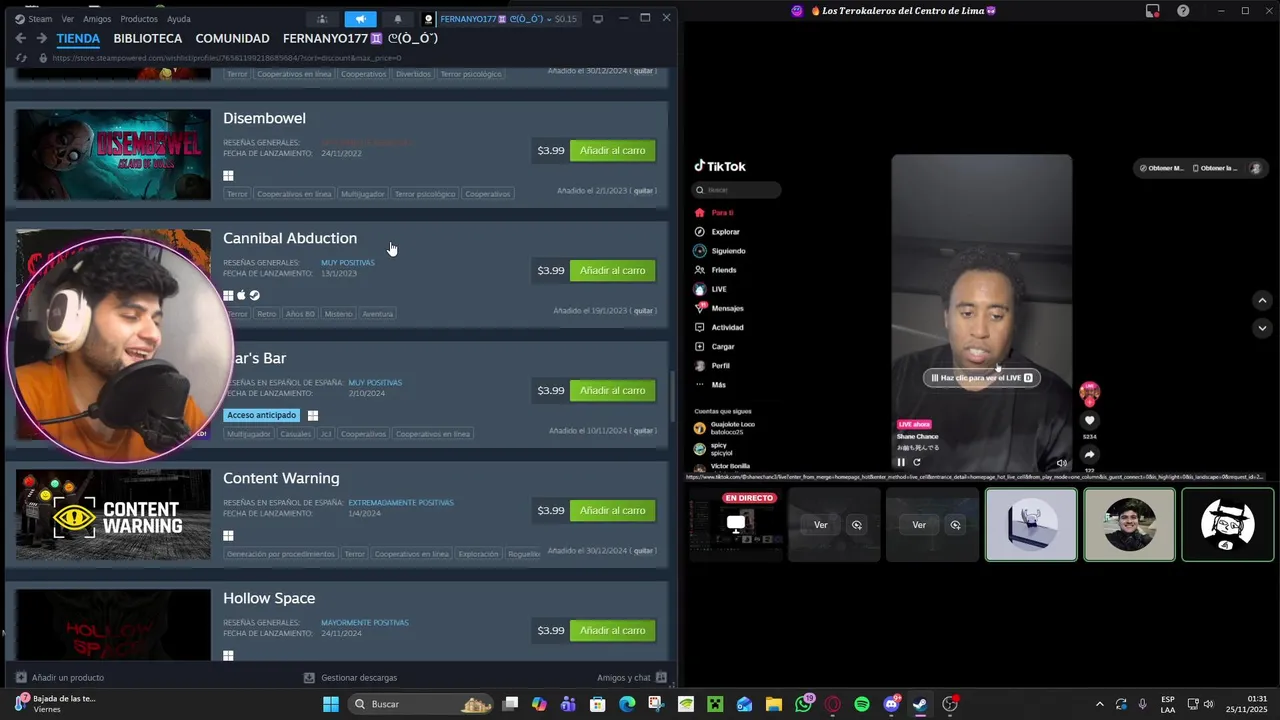Switch to the TIENDA tab
Image resolution: width=1280 pixels, height=720 pixels.
pos(78,38)
